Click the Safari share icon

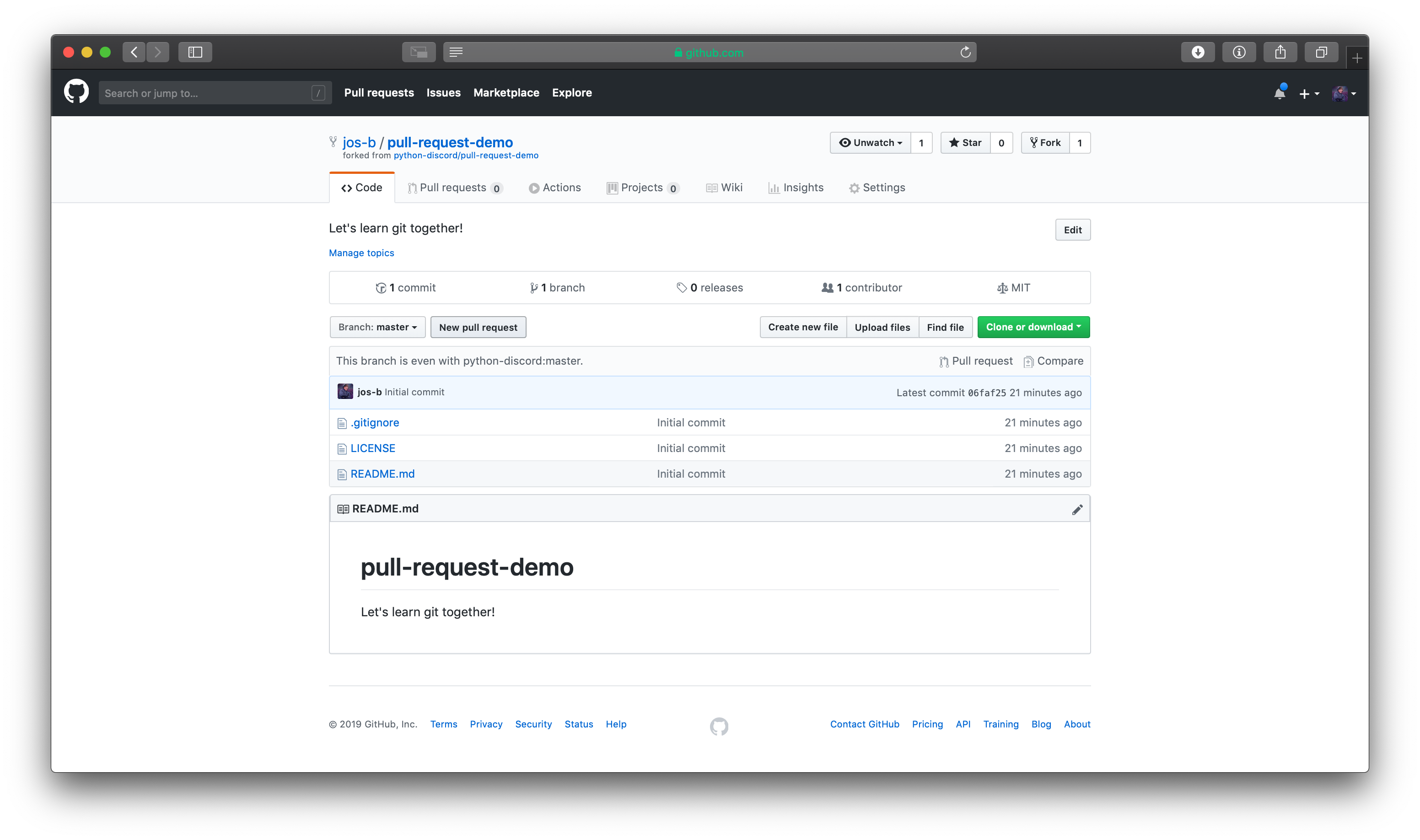(x=1280, y=52)
